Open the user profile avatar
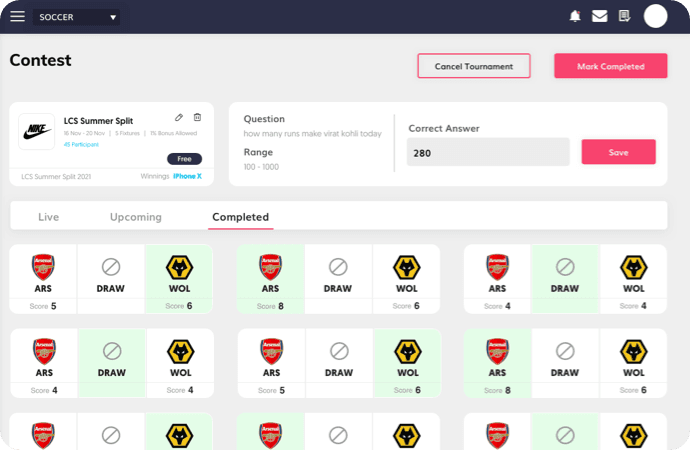690x450 pixels. 655,16
